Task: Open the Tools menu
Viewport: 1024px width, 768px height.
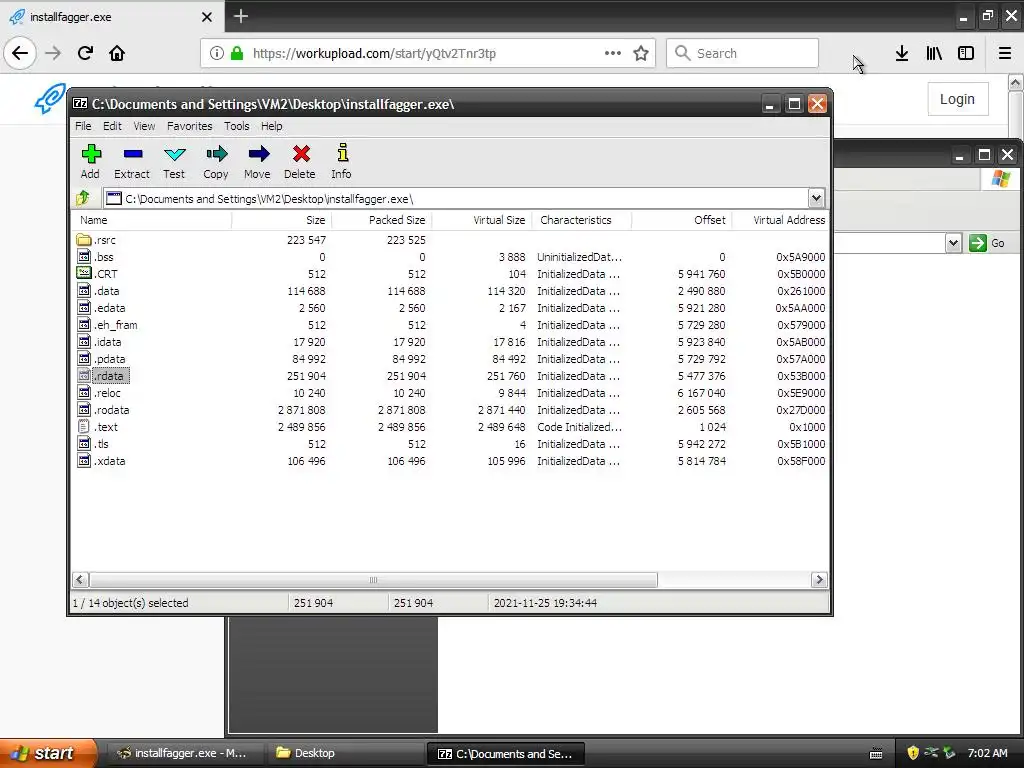Action: (x=236, y=126)
